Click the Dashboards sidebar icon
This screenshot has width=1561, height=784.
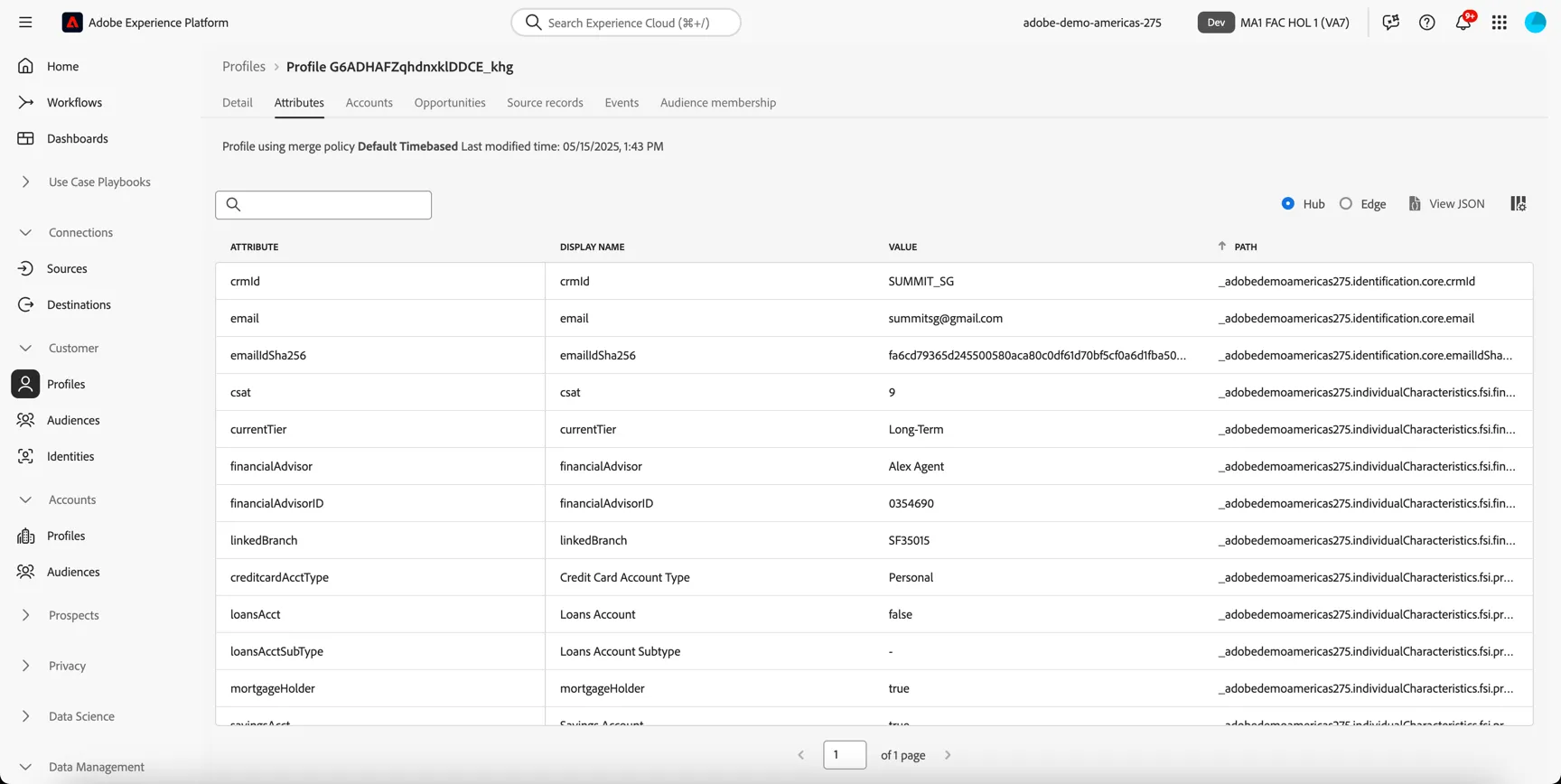(25, 138)
